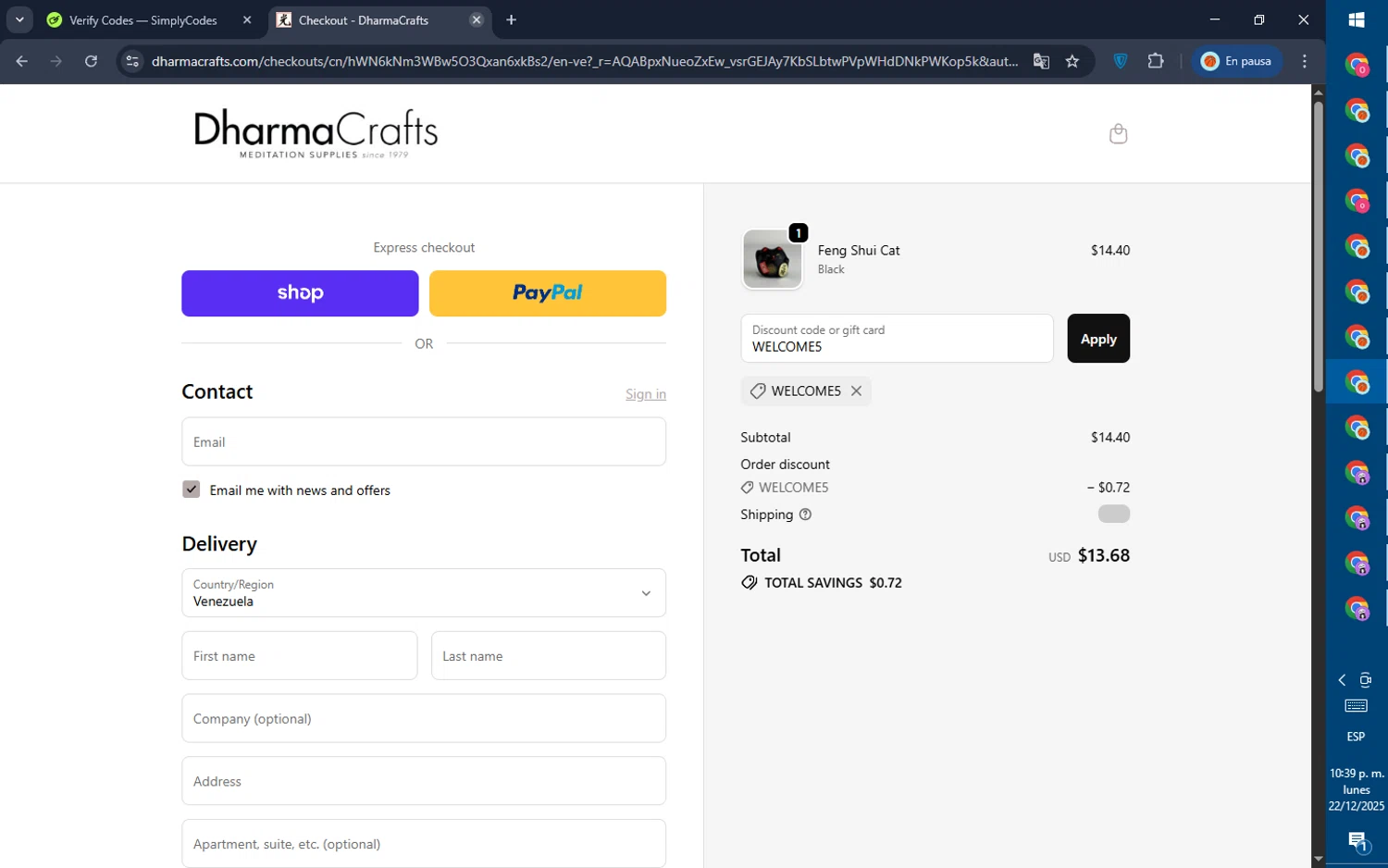Click the Apartment, suite, etc. field
Viewport: 1388px width, 868px height.
424,844
